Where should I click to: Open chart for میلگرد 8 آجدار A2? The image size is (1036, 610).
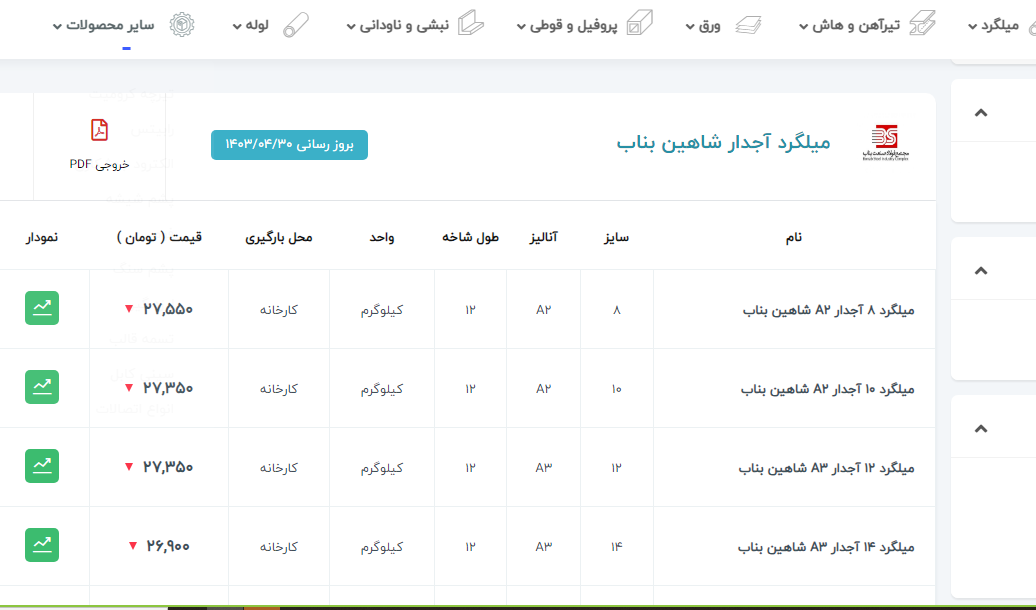42,308
